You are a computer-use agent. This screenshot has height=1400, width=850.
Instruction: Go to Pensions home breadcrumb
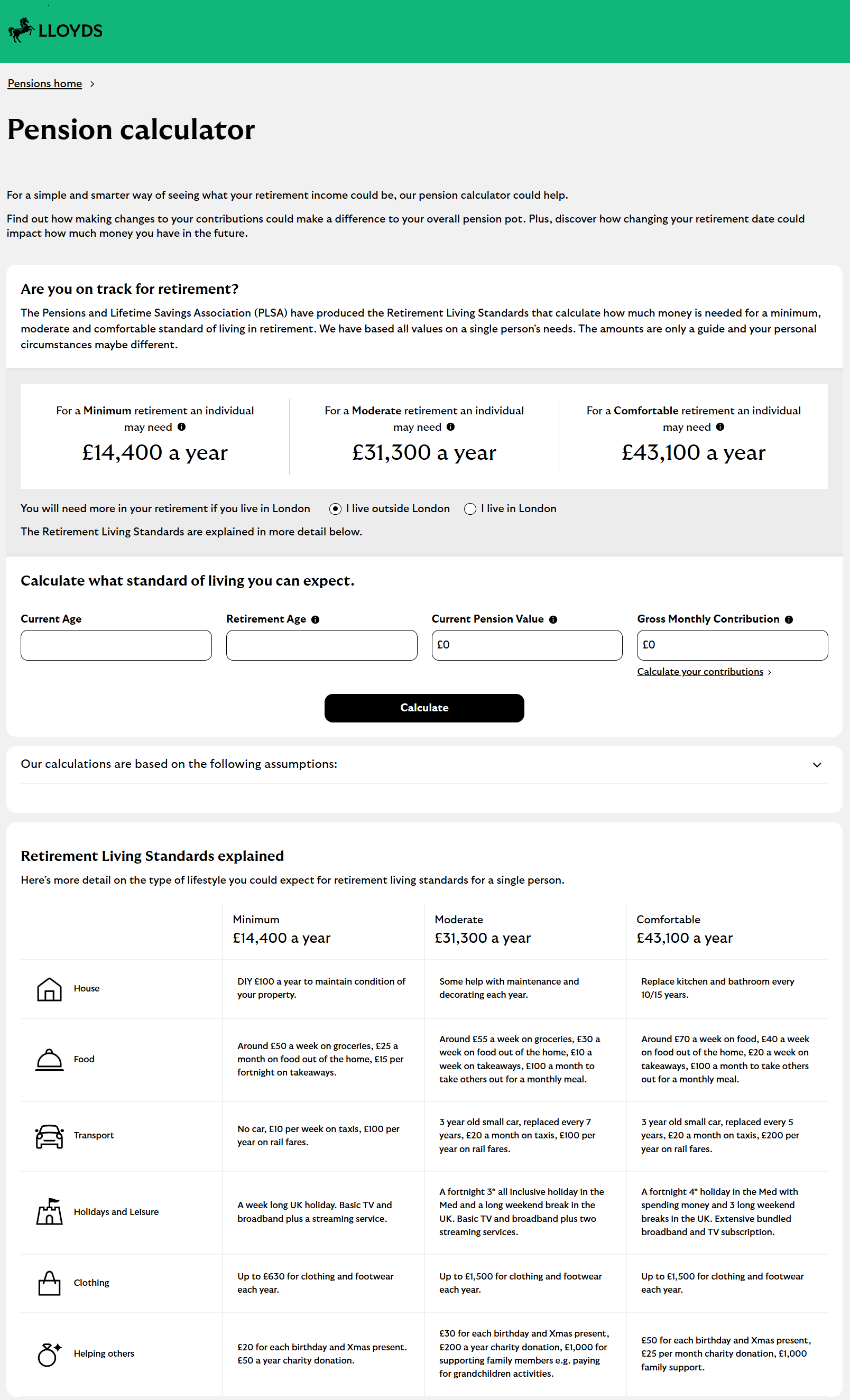(x=45, y=84)
